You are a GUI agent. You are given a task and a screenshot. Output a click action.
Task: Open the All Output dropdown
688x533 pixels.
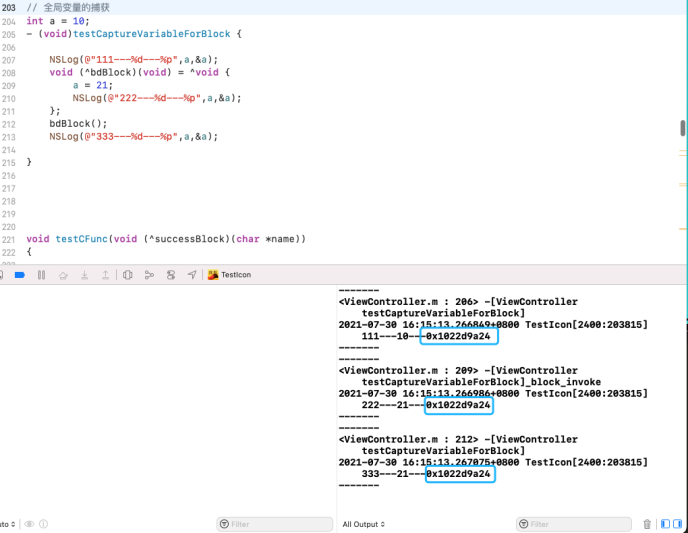pos(364,524)
